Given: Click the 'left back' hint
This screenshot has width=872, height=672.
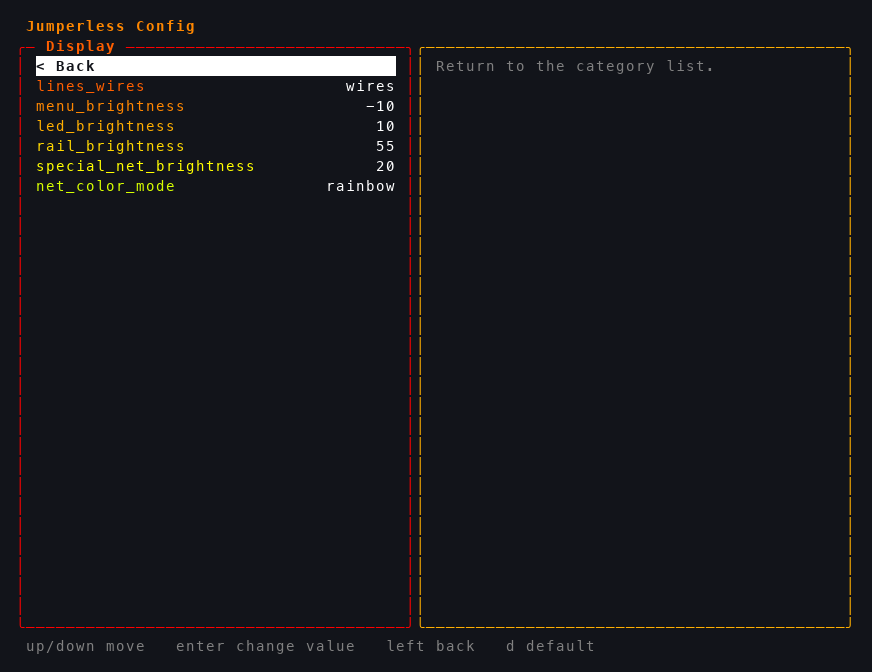Looking at the screenshot, I should pyautogui.click(x=430, y=646).
